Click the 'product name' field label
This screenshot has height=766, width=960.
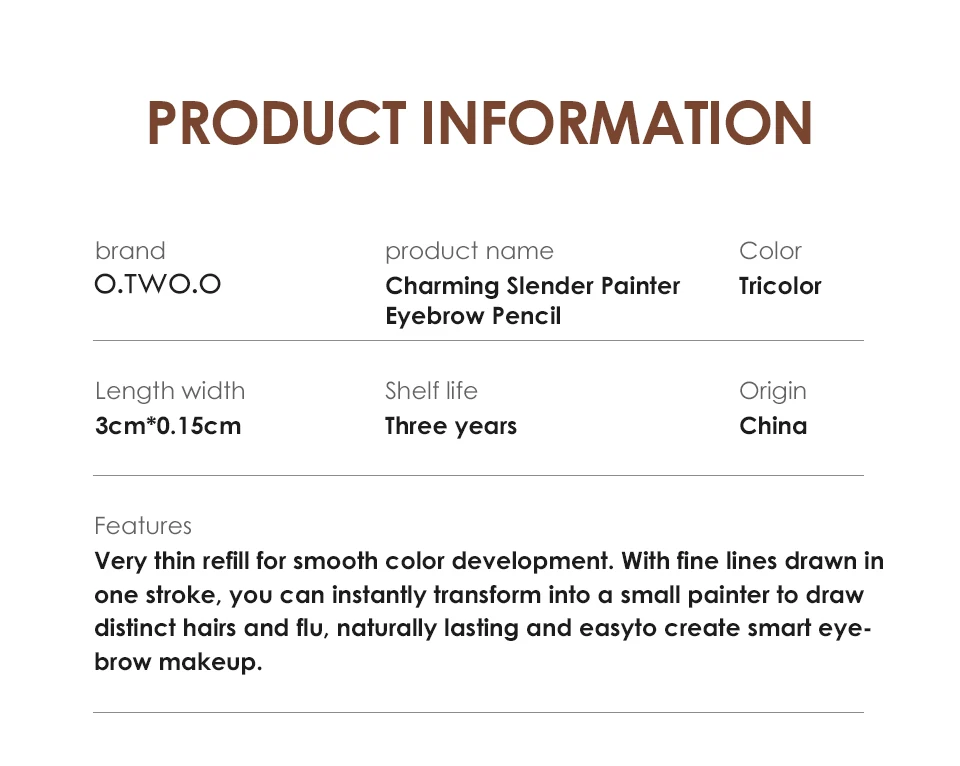469,251
